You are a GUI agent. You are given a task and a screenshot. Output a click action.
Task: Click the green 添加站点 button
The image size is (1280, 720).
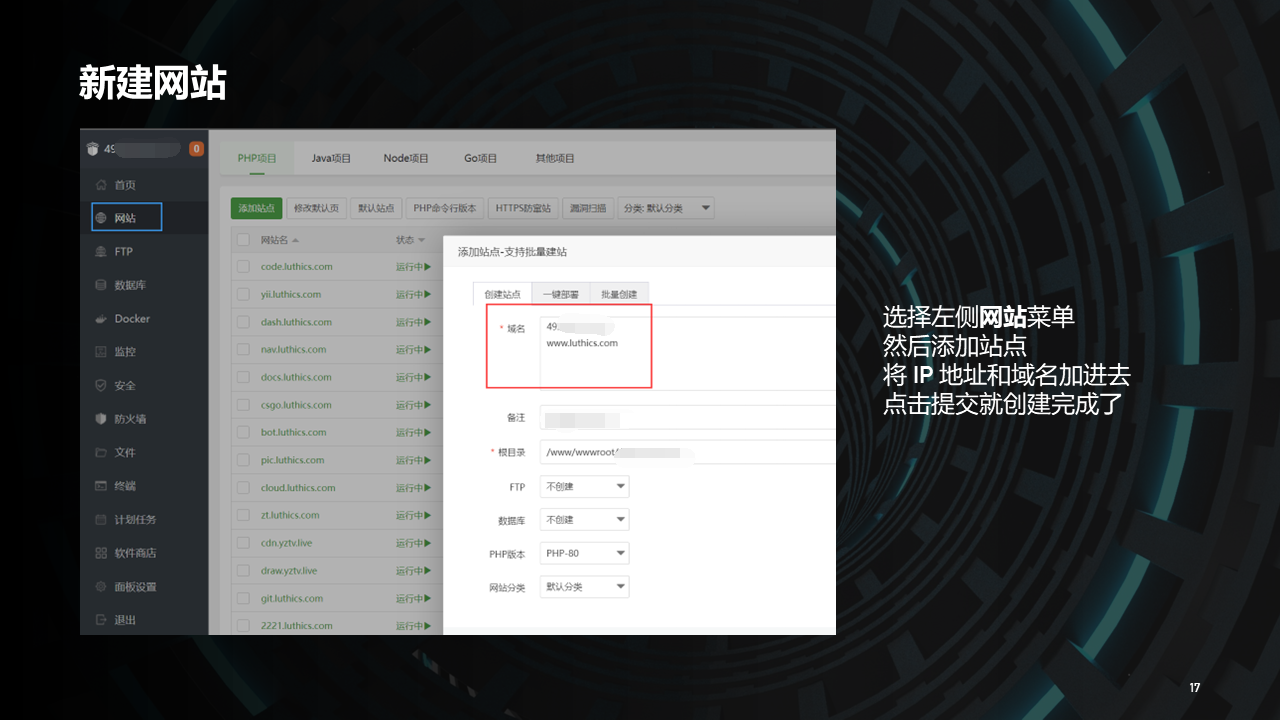coord(257,208)
